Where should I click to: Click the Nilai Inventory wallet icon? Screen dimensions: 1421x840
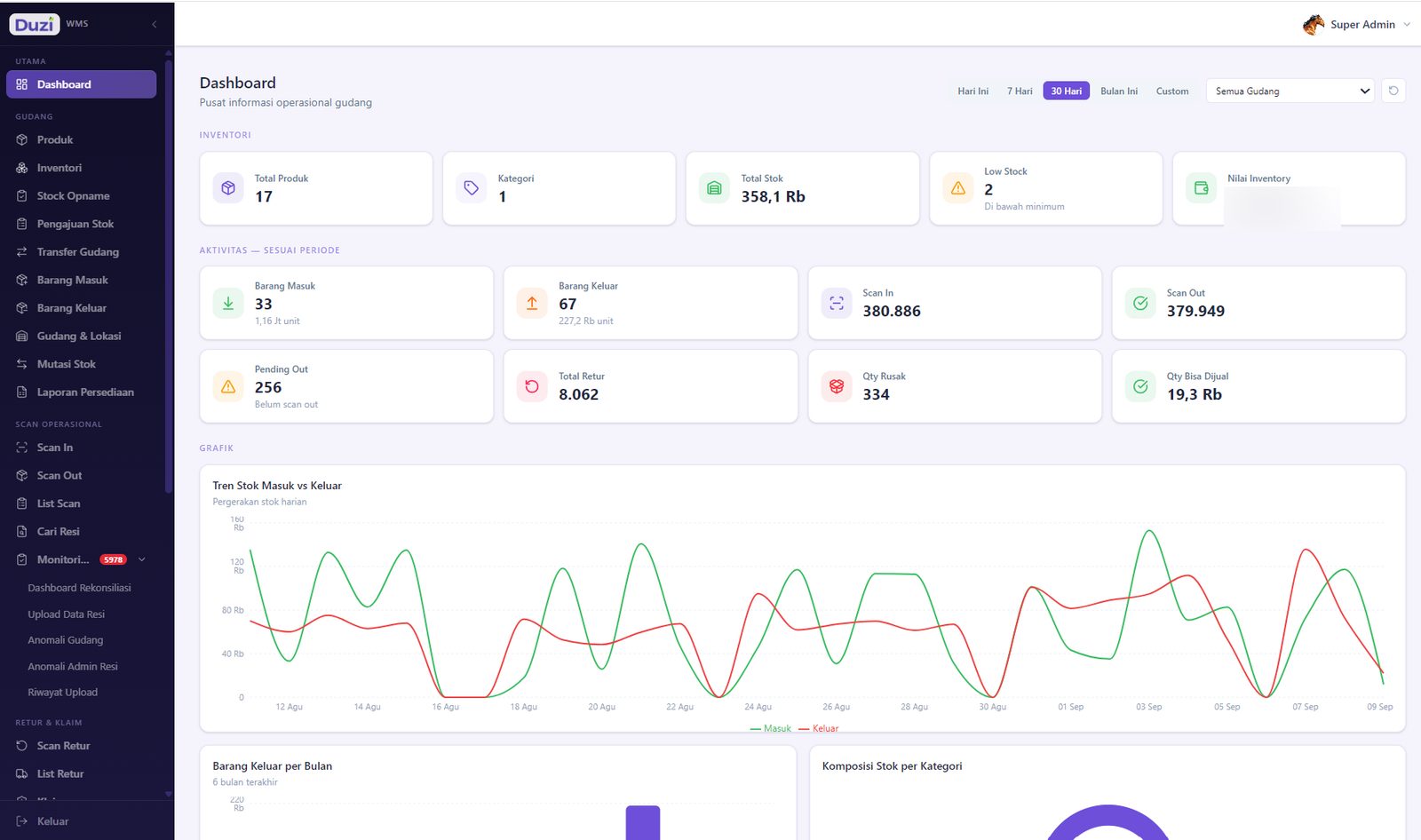click(1201, 188)
